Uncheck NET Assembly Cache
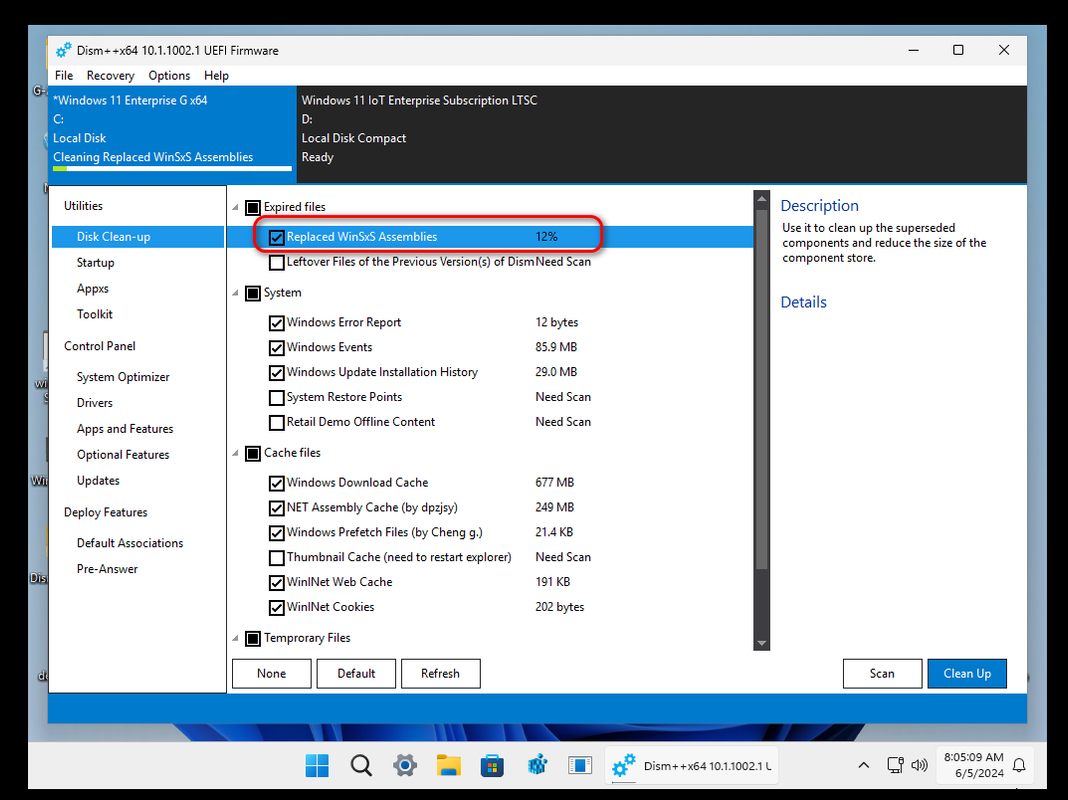 277,508
